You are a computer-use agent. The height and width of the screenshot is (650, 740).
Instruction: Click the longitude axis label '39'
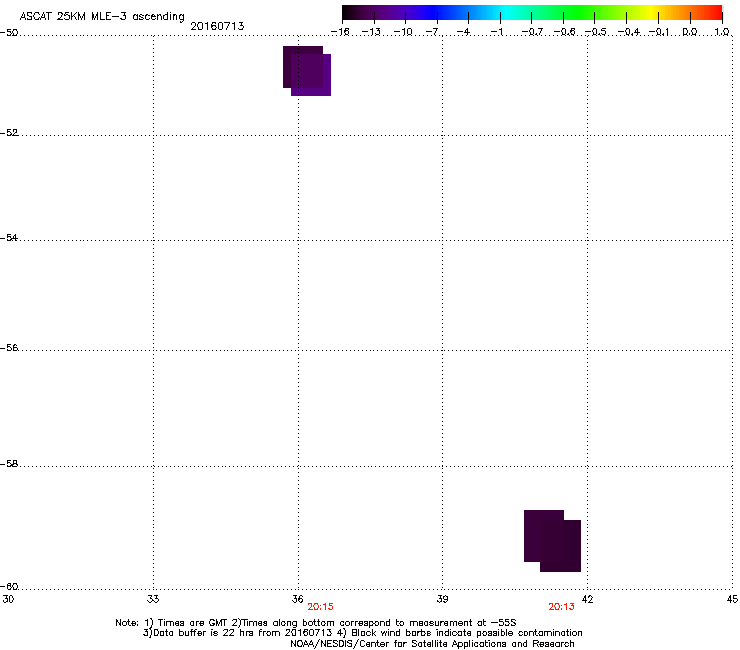442,599
